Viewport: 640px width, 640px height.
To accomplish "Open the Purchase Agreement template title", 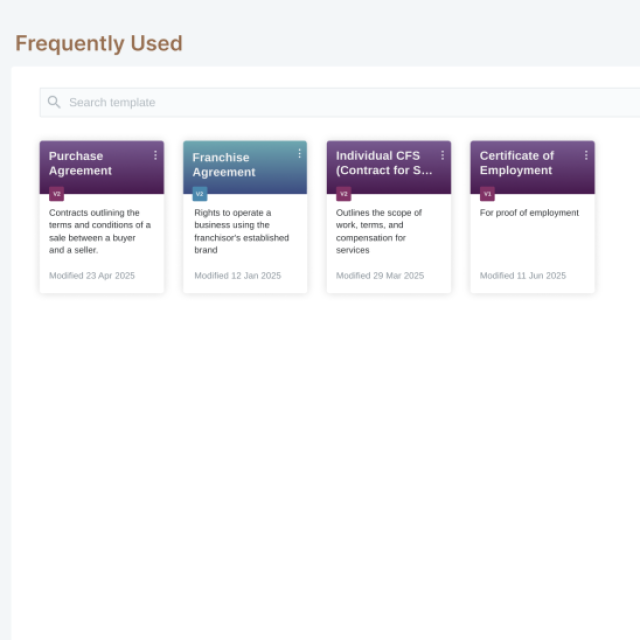I will coord(80,163).
